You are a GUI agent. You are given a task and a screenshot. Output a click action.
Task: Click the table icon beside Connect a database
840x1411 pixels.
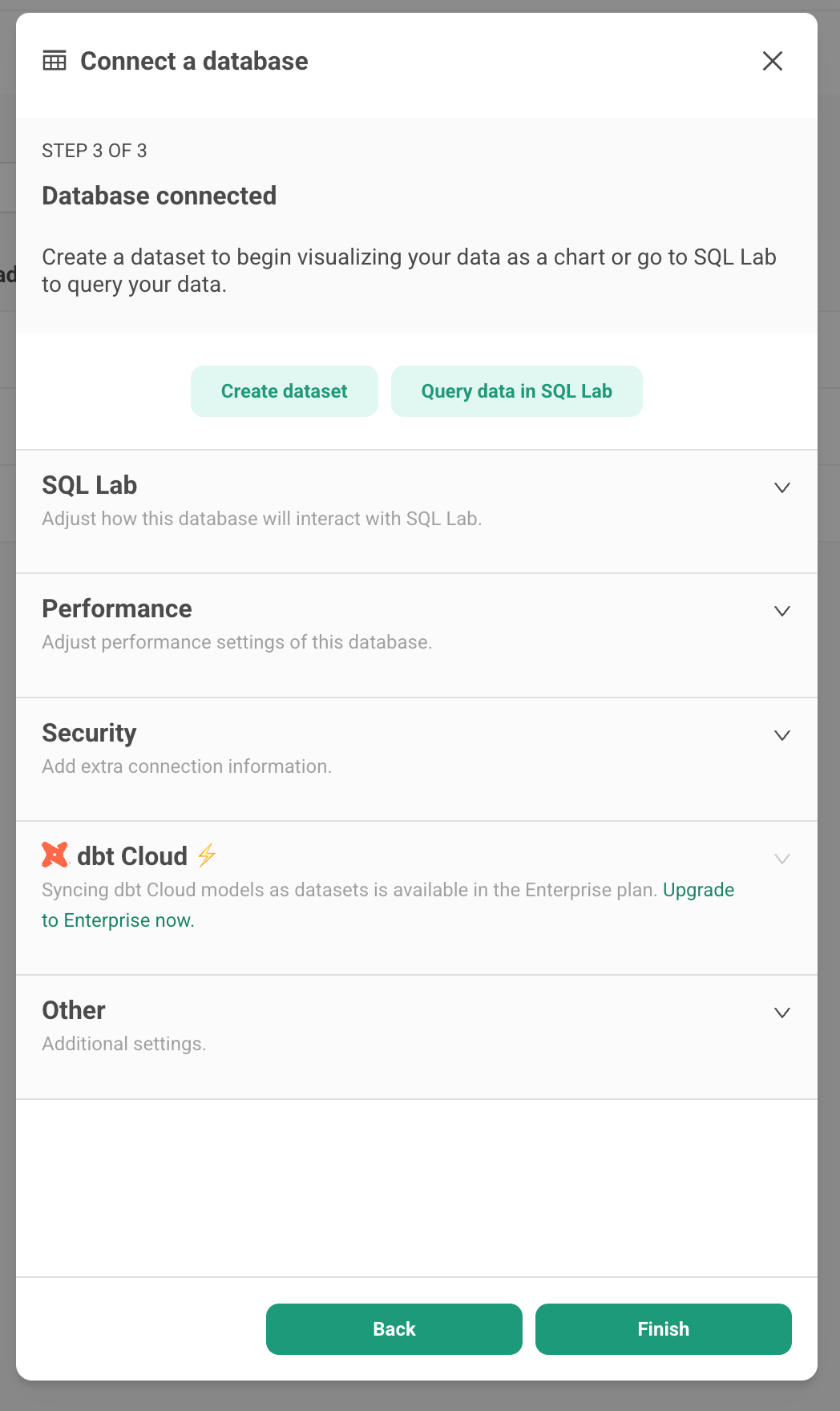pyautogui.click(x=55, y=61)
